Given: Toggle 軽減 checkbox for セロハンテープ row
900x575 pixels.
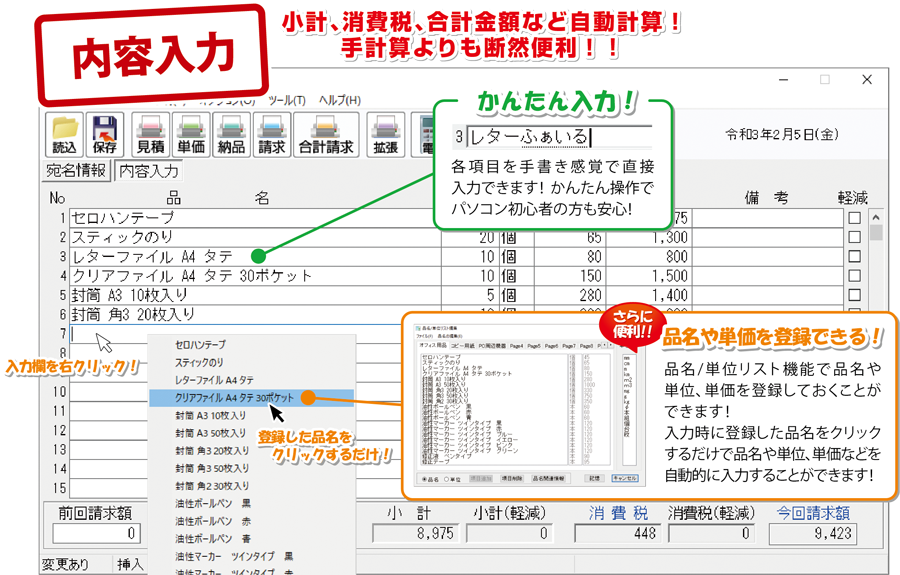Looking at the screenshot, I should click(854, 218).
